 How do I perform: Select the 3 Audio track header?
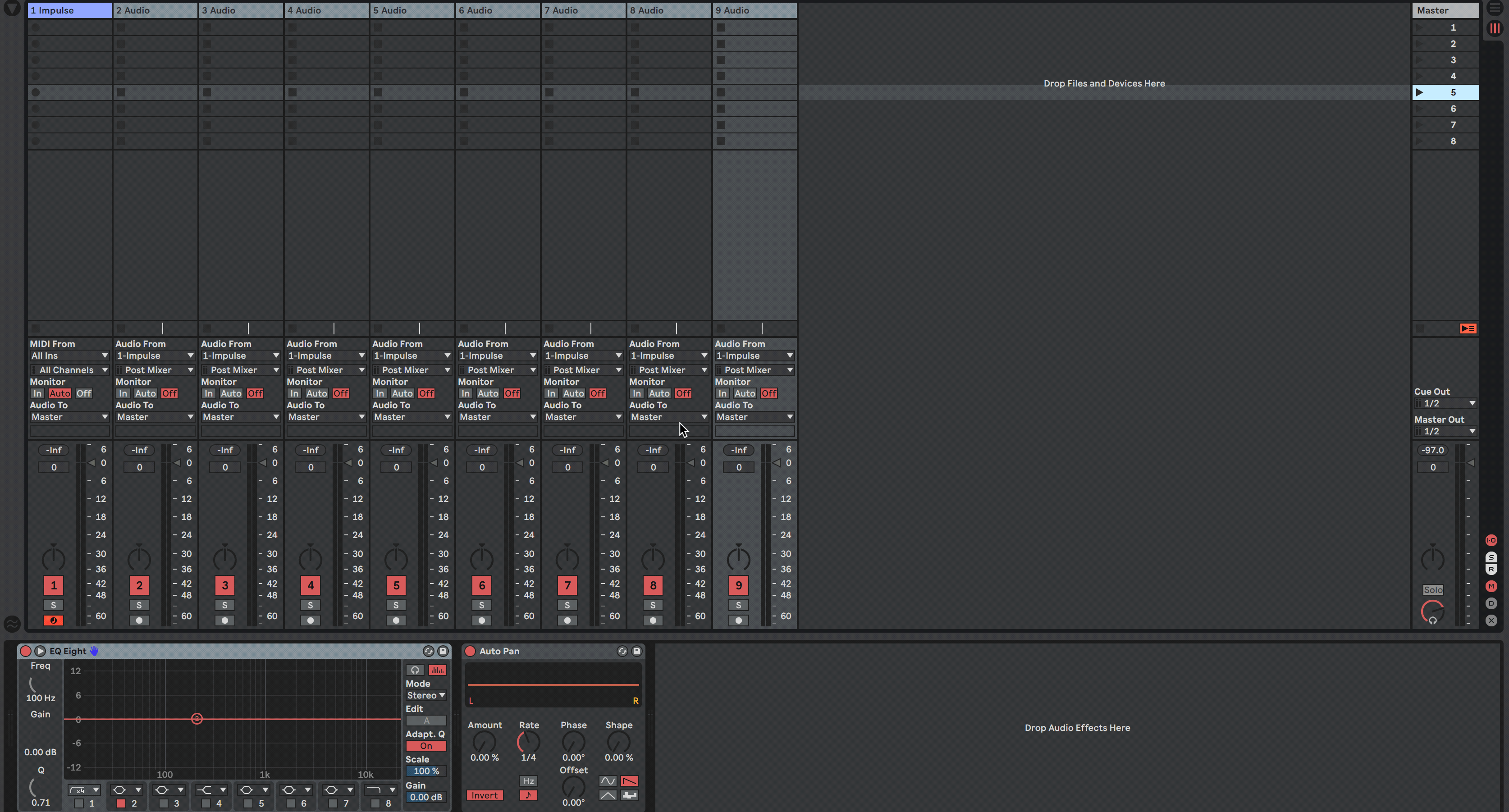241,10
